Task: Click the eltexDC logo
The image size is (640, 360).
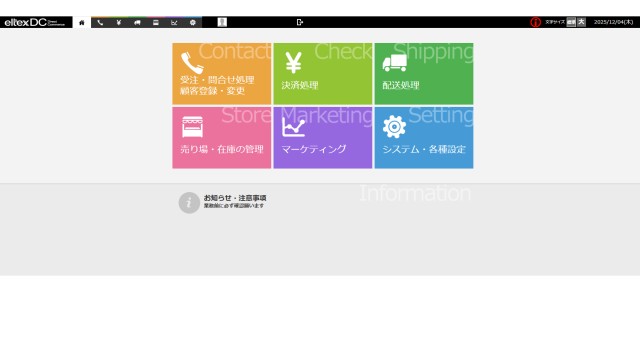Action: tap(36, 22)
